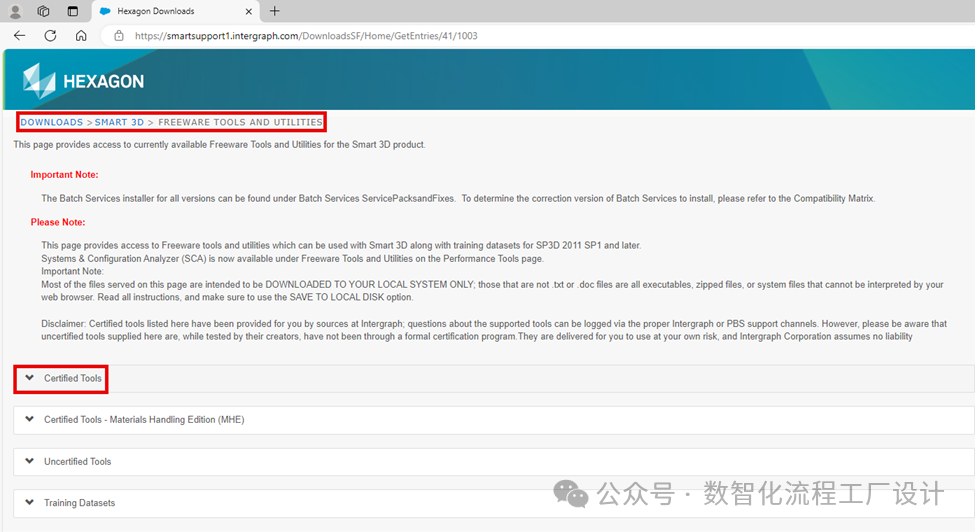The height and width of the screenshot is (532, 975).
Task: Open the SMART 3D breadcrumb link
Action: (119, 122)
